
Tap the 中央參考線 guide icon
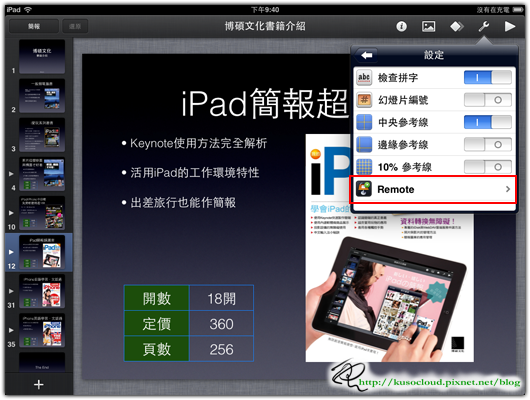pos(364,122)
